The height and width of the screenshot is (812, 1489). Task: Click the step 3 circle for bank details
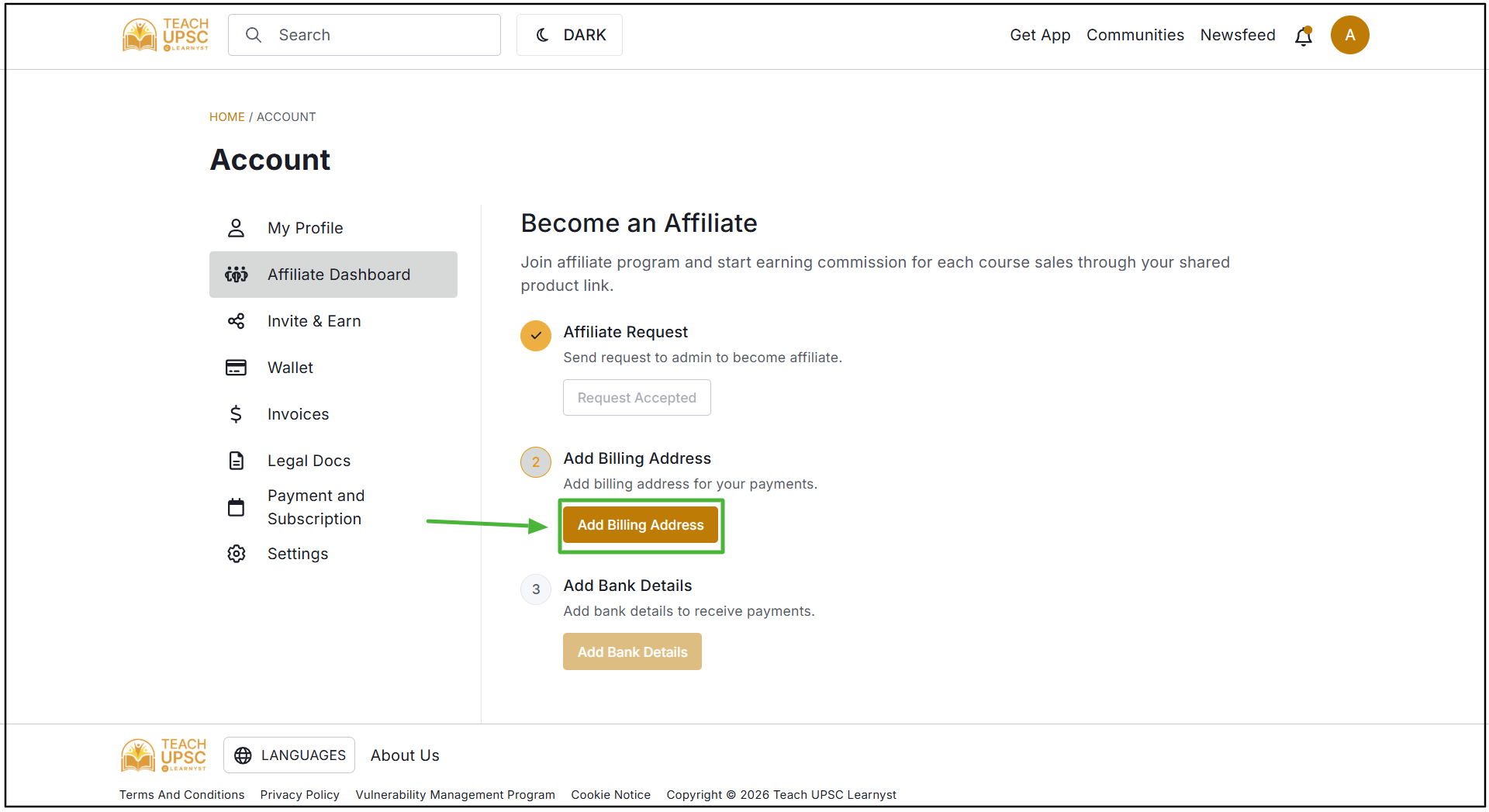536,589
